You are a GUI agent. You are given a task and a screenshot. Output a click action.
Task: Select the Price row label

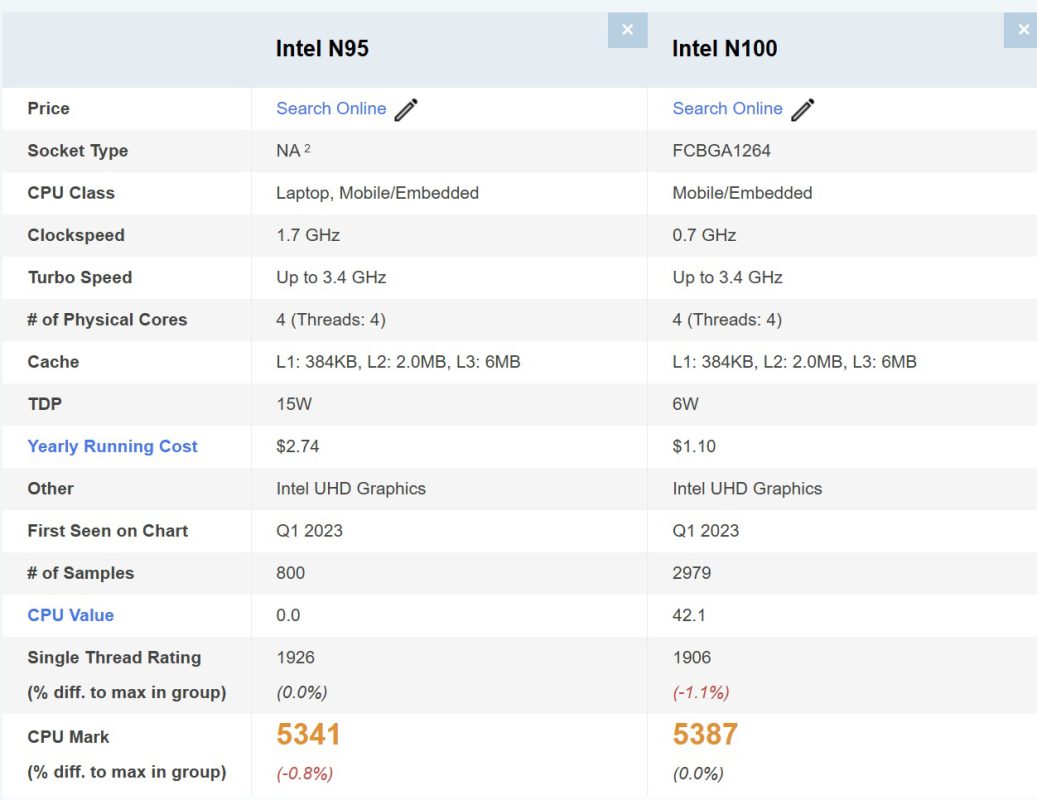[48, 108]
